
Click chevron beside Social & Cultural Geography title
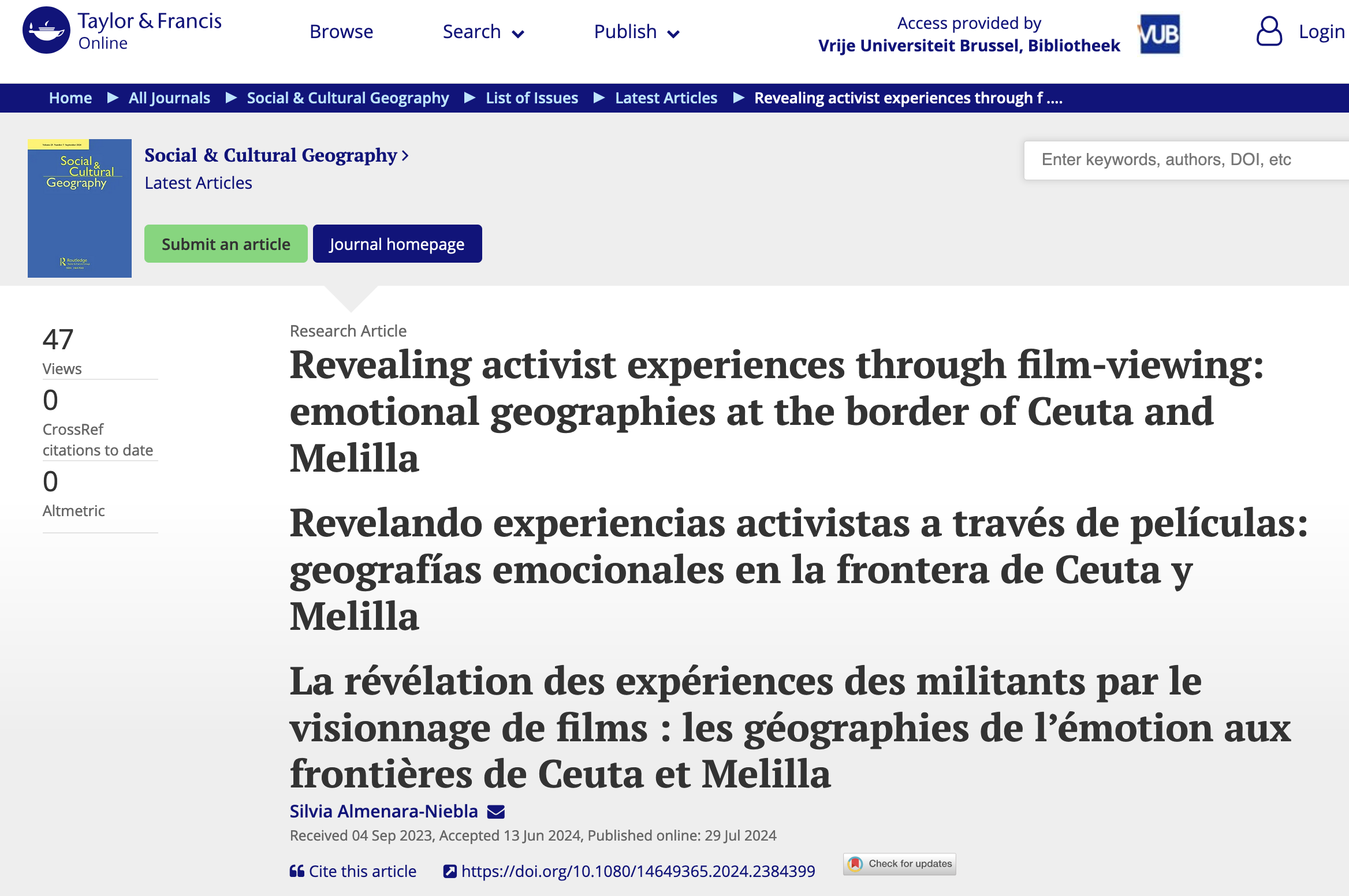tap(405, 156)
